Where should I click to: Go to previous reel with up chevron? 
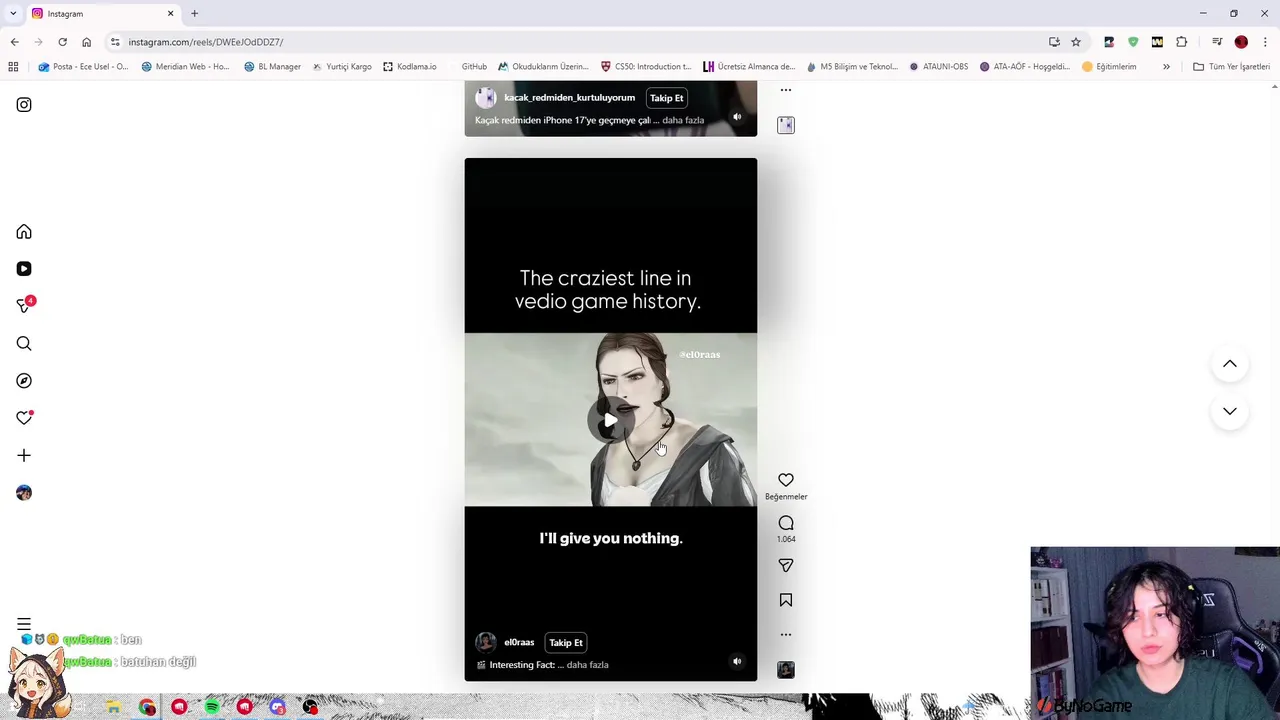tap(1230, 364)
